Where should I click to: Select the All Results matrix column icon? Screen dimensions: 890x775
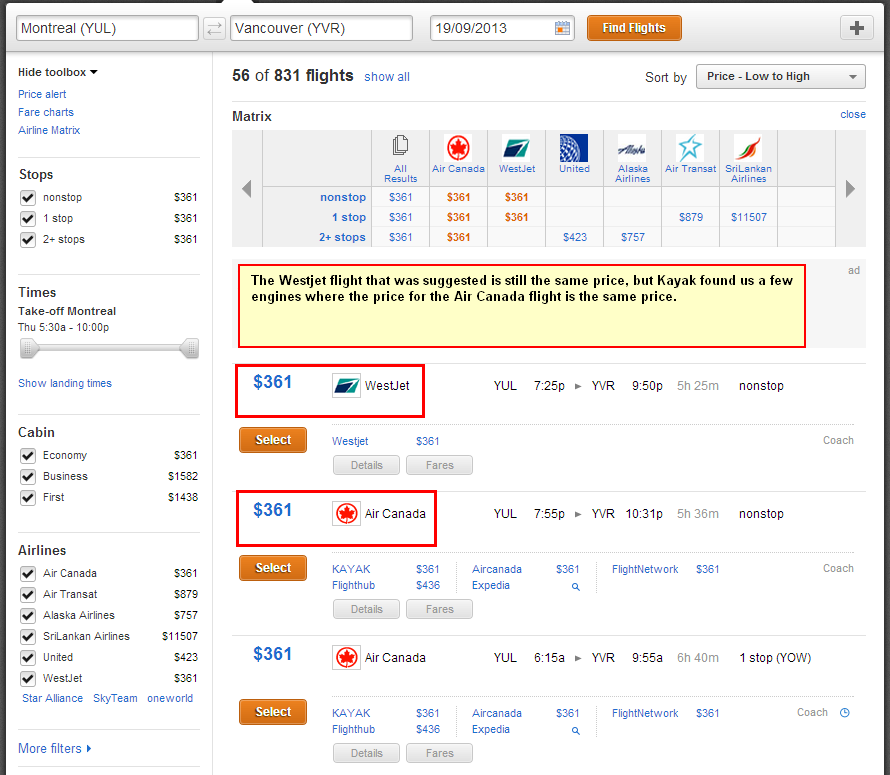pos(400,145)
